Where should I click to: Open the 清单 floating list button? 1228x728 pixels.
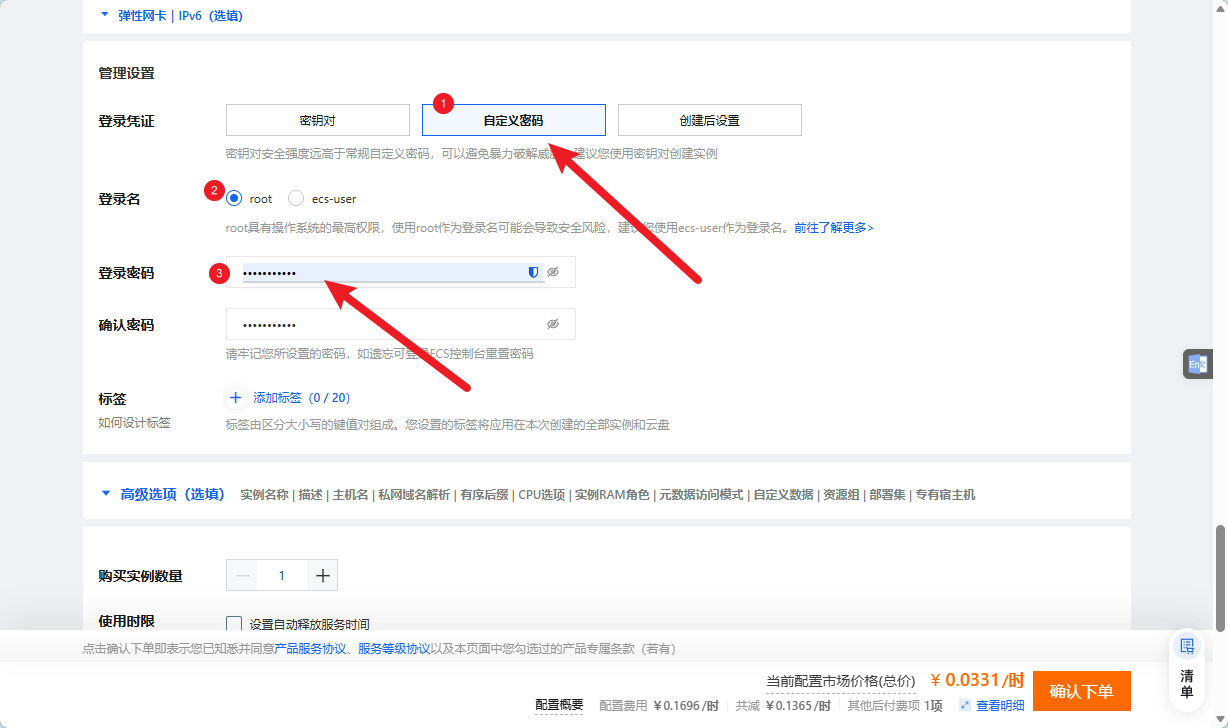click(x=1187, y=668)
